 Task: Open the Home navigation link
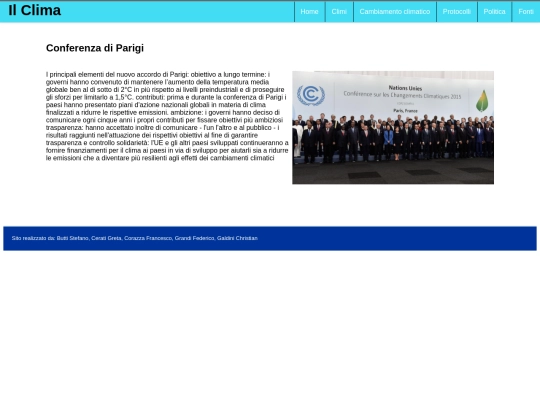[x=310, y=12]
